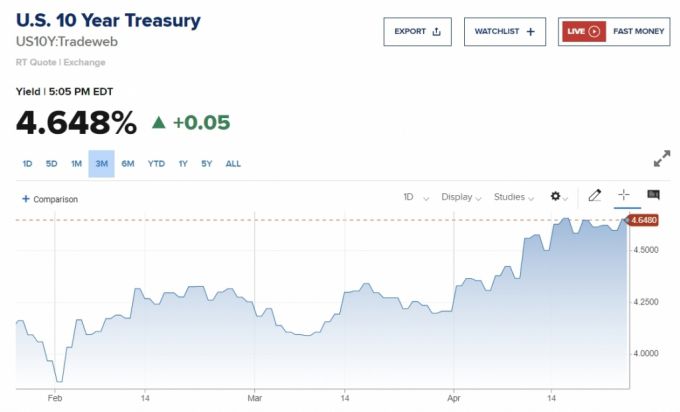Select the 6M time range

tap(128, 164)
